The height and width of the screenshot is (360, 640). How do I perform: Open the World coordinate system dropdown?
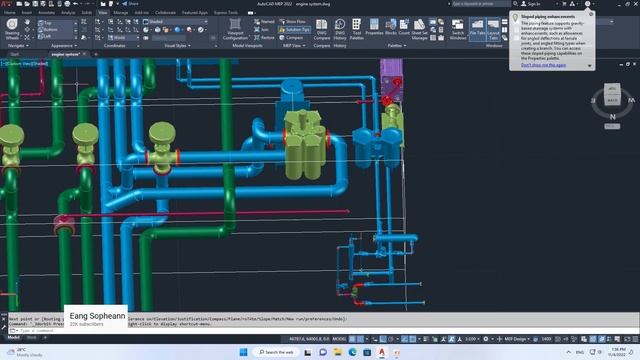point(123,38)
